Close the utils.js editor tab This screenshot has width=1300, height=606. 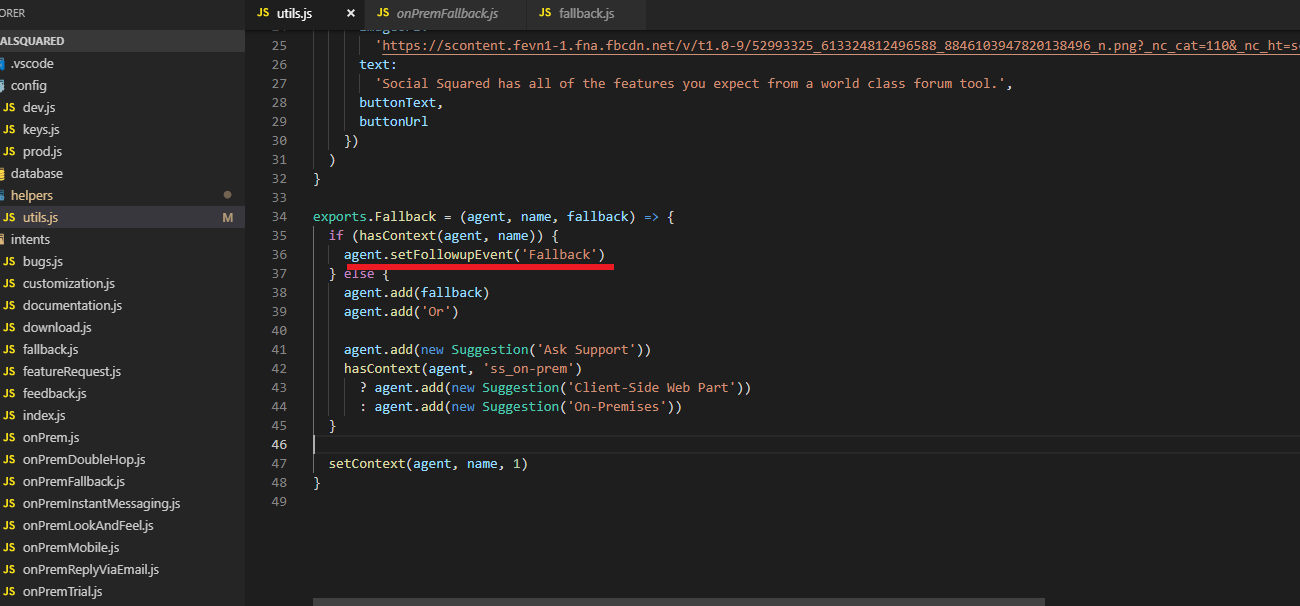[x=350, y=13]
